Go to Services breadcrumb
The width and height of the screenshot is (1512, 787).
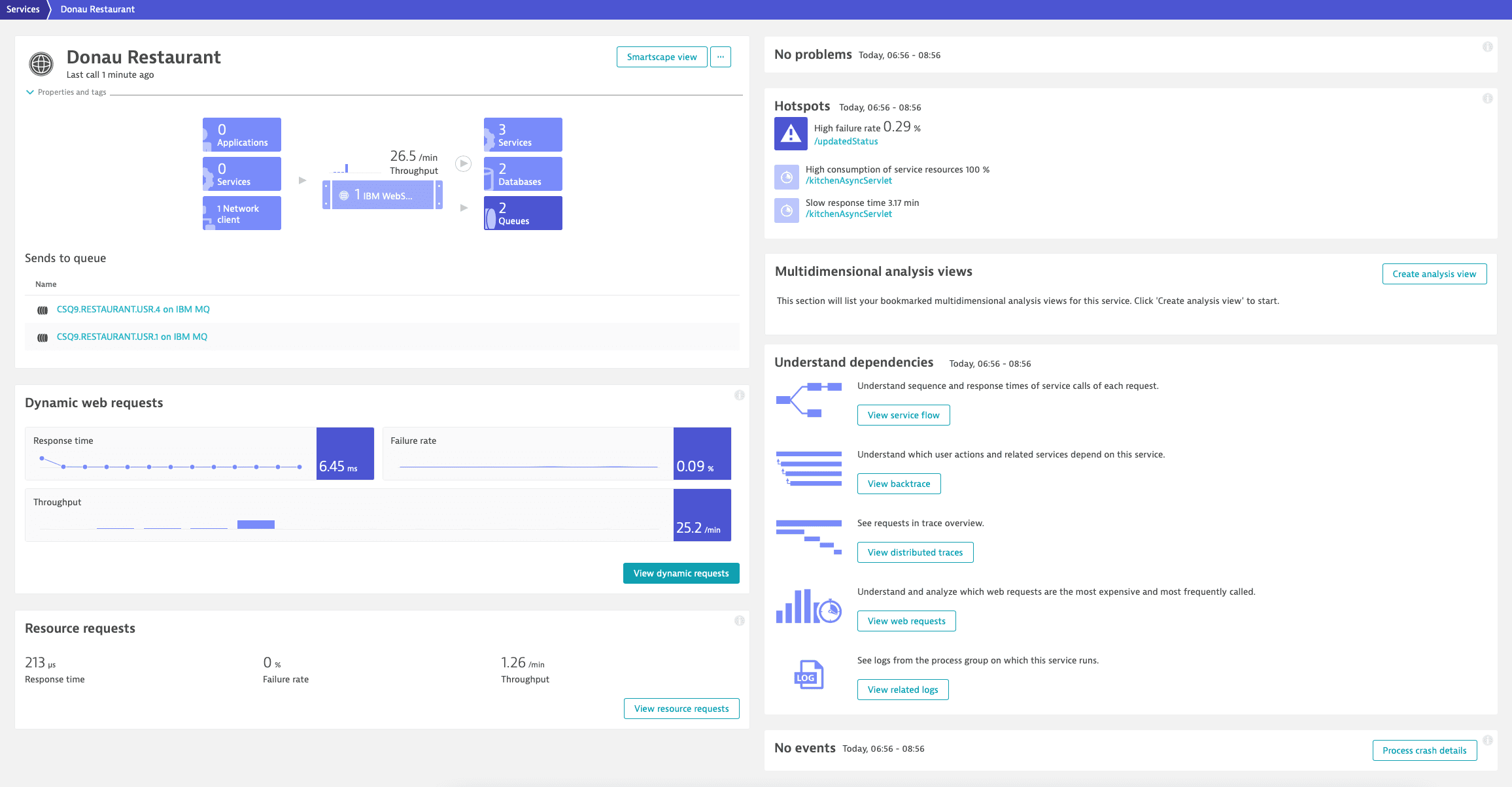click(x=23, y=9)
